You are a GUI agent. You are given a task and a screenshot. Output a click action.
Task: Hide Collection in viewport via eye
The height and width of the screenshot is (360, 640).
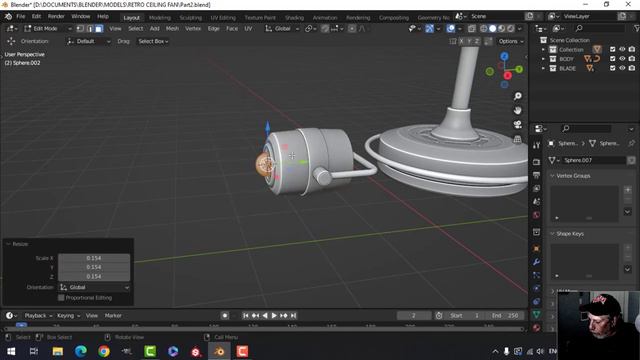622,49
